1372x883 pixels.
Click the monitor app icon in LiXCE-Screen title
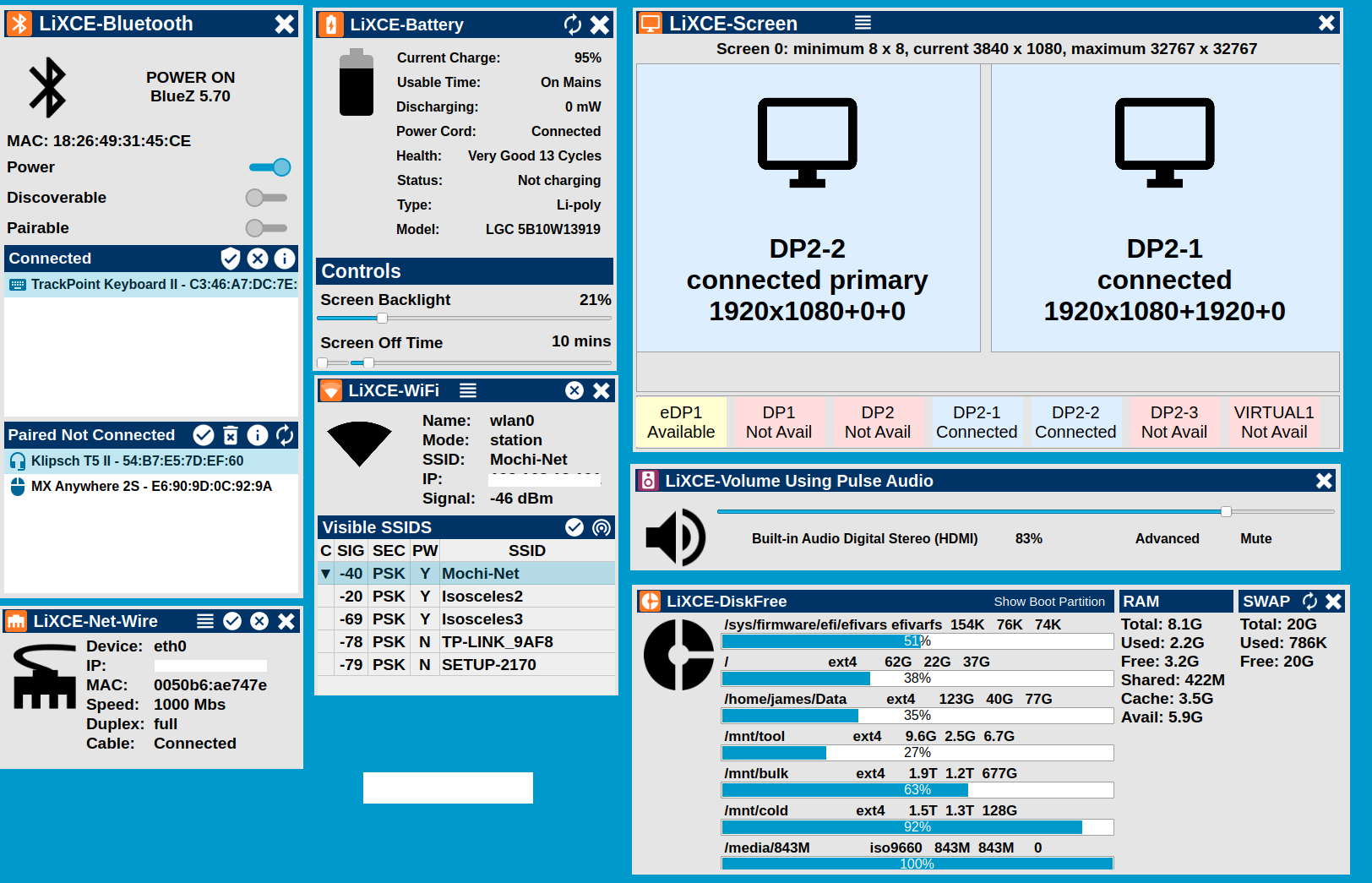pyautogui.click(x=650, y=23)
